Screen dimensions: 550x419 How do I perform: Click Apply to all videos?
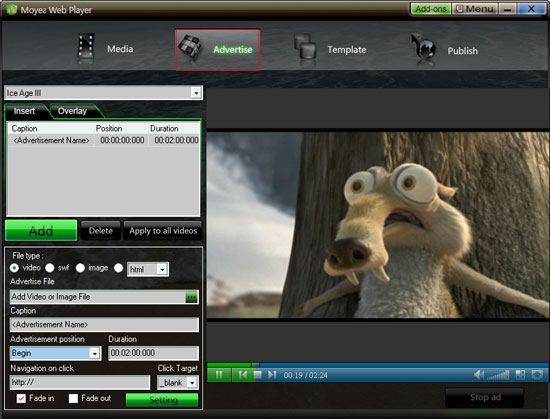[x=163, y=231]
